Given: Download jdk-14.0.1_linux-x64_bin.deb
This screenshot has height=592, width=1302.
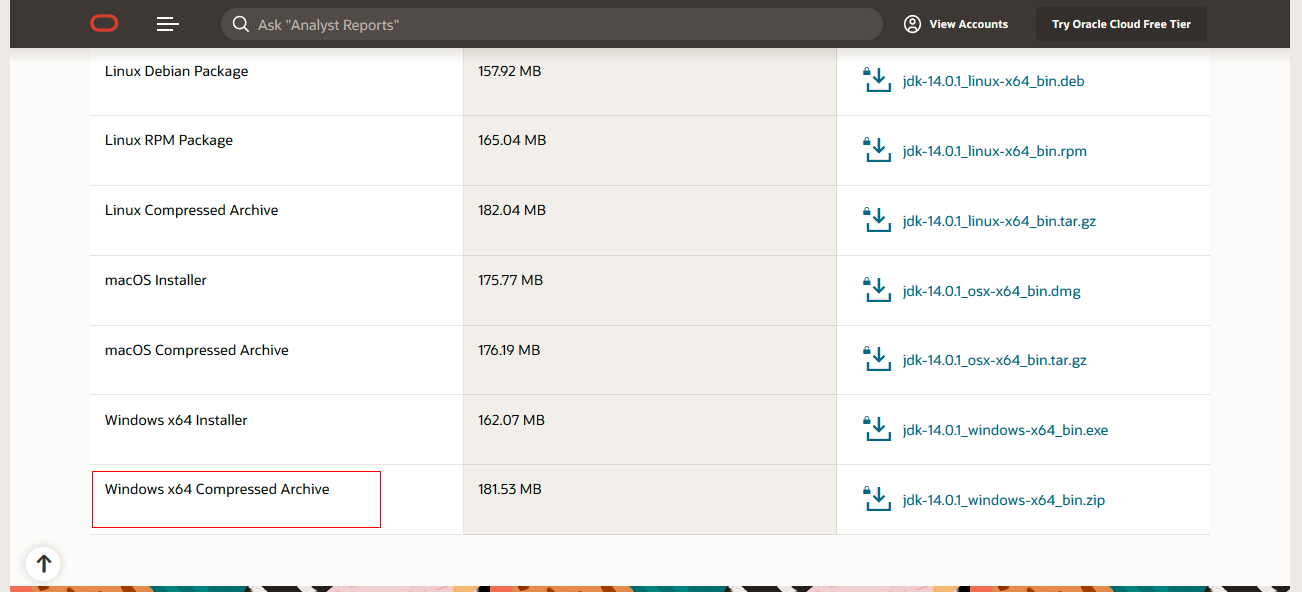Looking at the screenshot, I should click(993, 81).
